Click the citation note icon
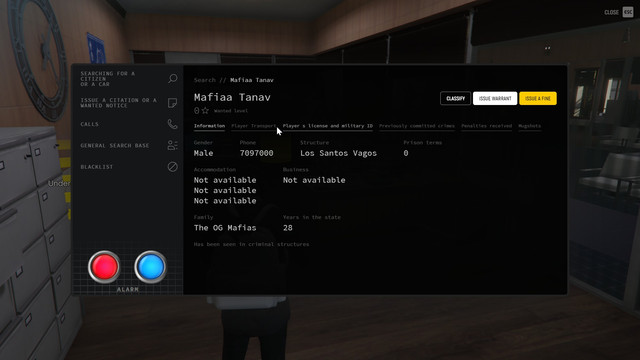The width and height of the screenshot is (640, 360). click(173, 103)
